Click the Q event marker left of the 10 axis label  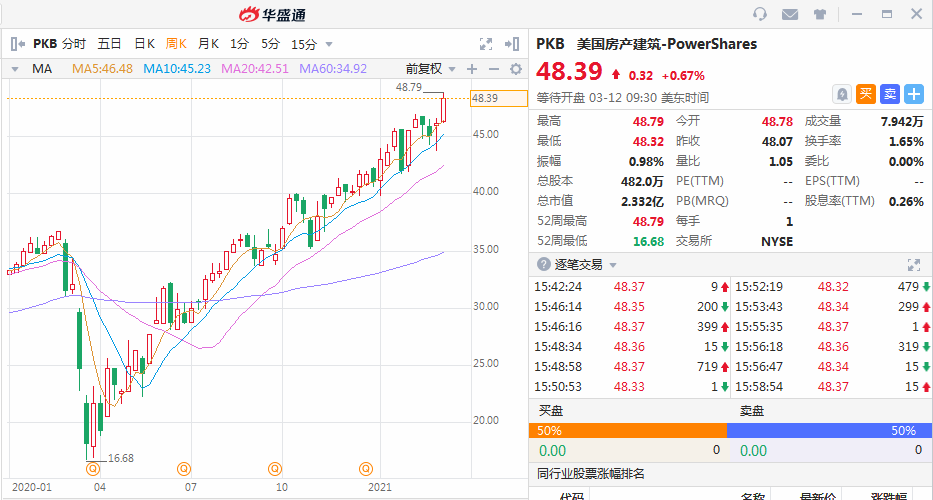tap(274, 469)
